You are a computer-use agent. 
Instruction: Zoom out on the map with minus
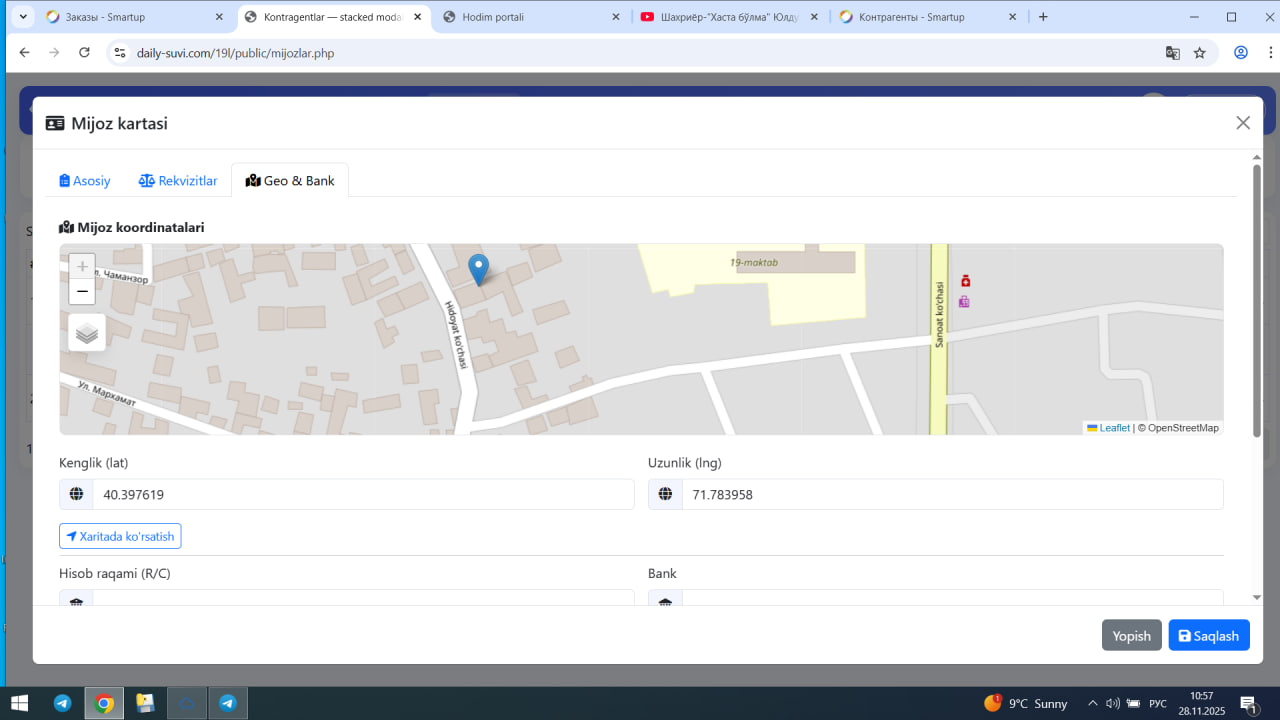[x=82, y=291]
